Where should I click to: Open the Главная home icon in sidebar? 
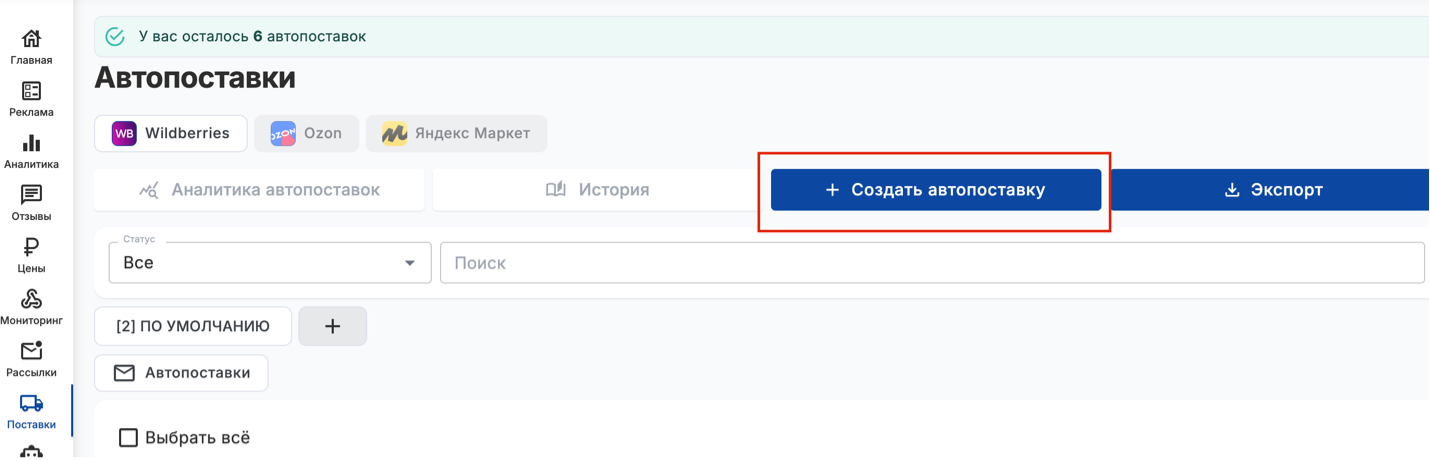point(32,40)
